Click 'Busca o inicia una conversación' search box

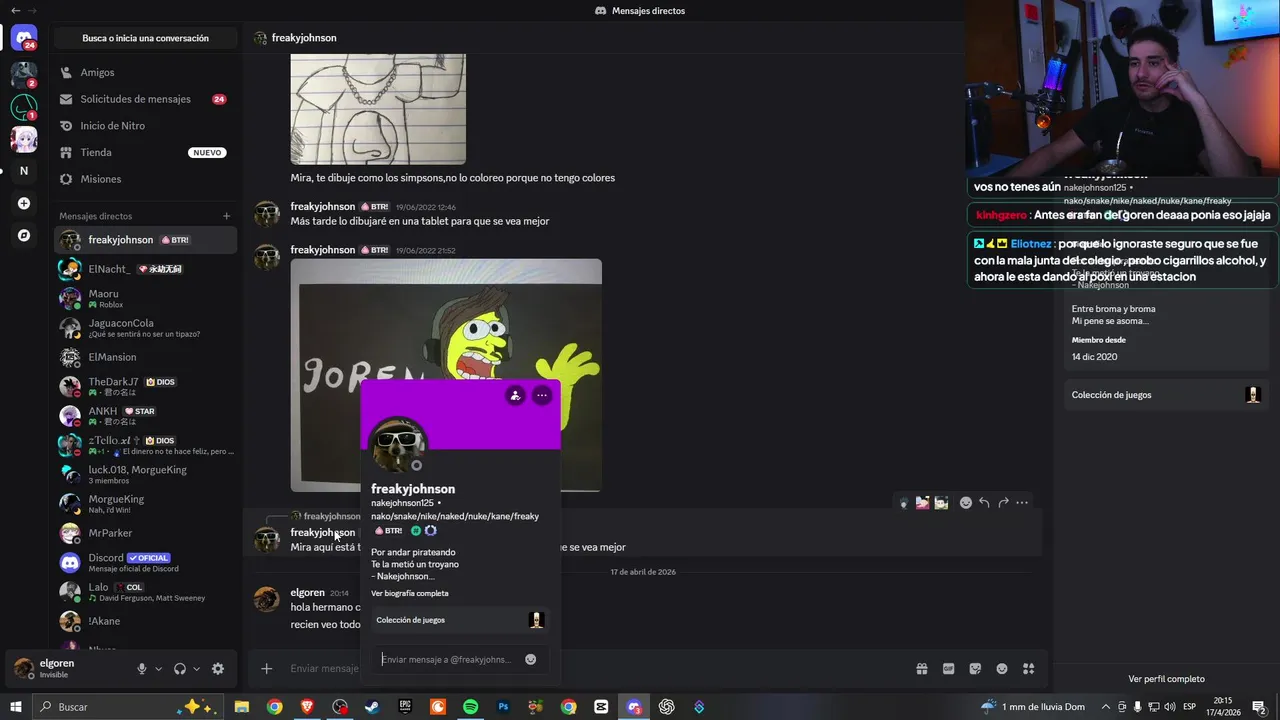click(145, 38)
